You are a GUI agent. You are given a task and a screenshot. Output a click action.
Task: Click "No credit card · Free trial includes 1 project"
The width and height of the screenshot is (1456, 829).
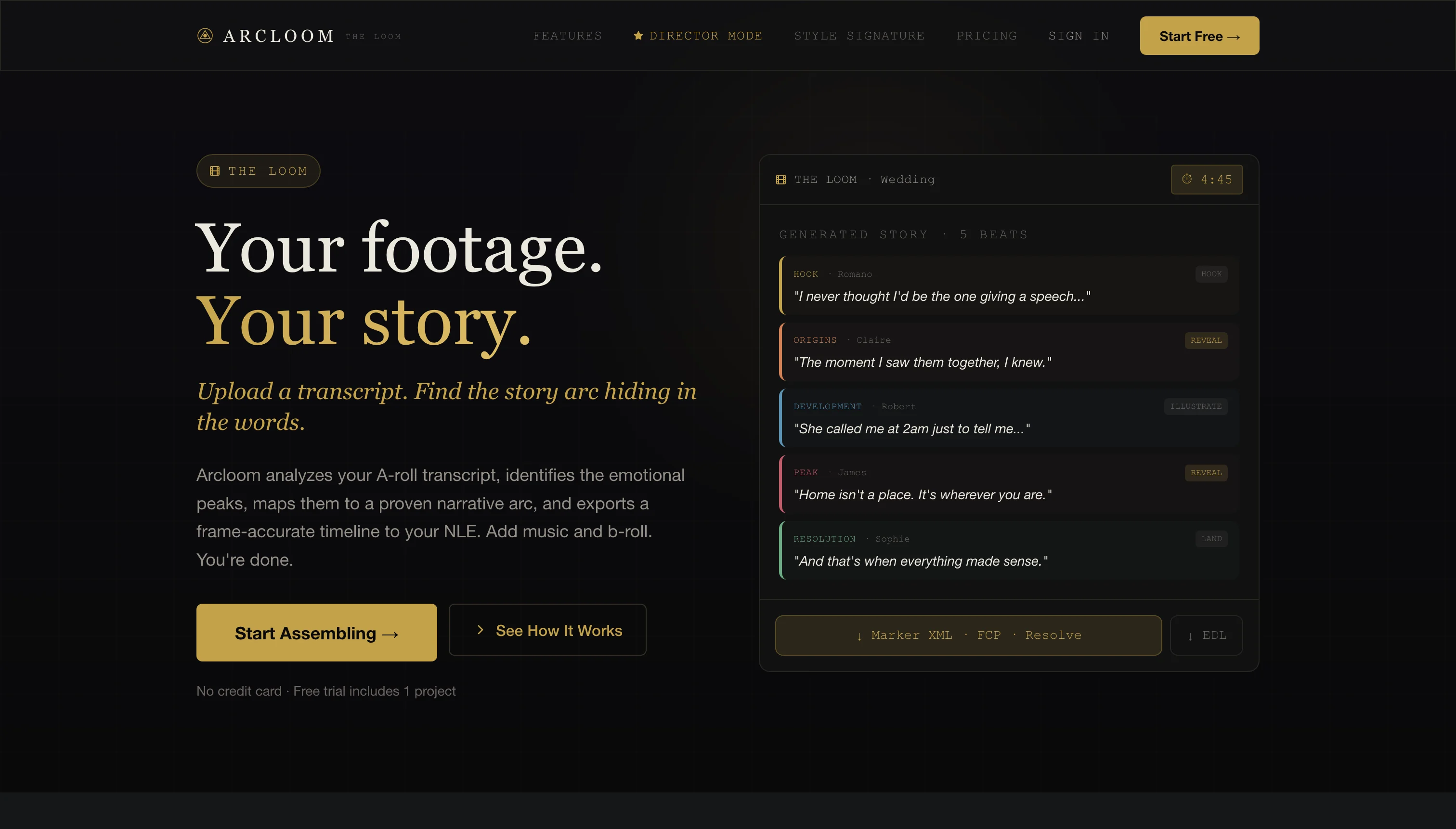[325, 691]
